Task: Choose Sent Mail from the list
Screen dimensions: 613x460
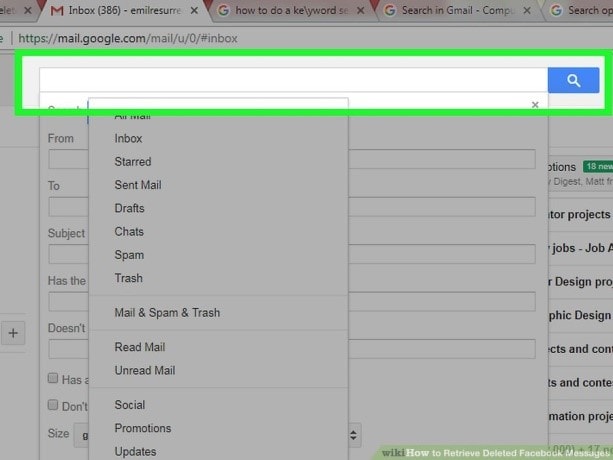Action: (x=138, y=185)
